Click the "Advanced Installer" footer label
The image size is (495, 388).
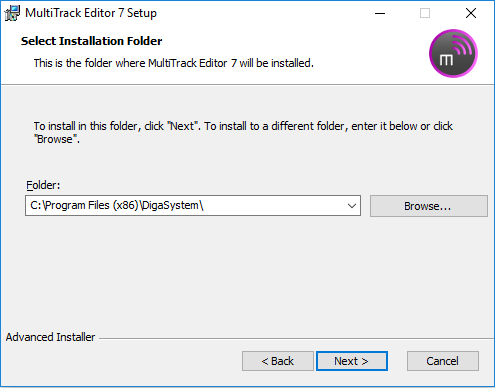[50, 337]
